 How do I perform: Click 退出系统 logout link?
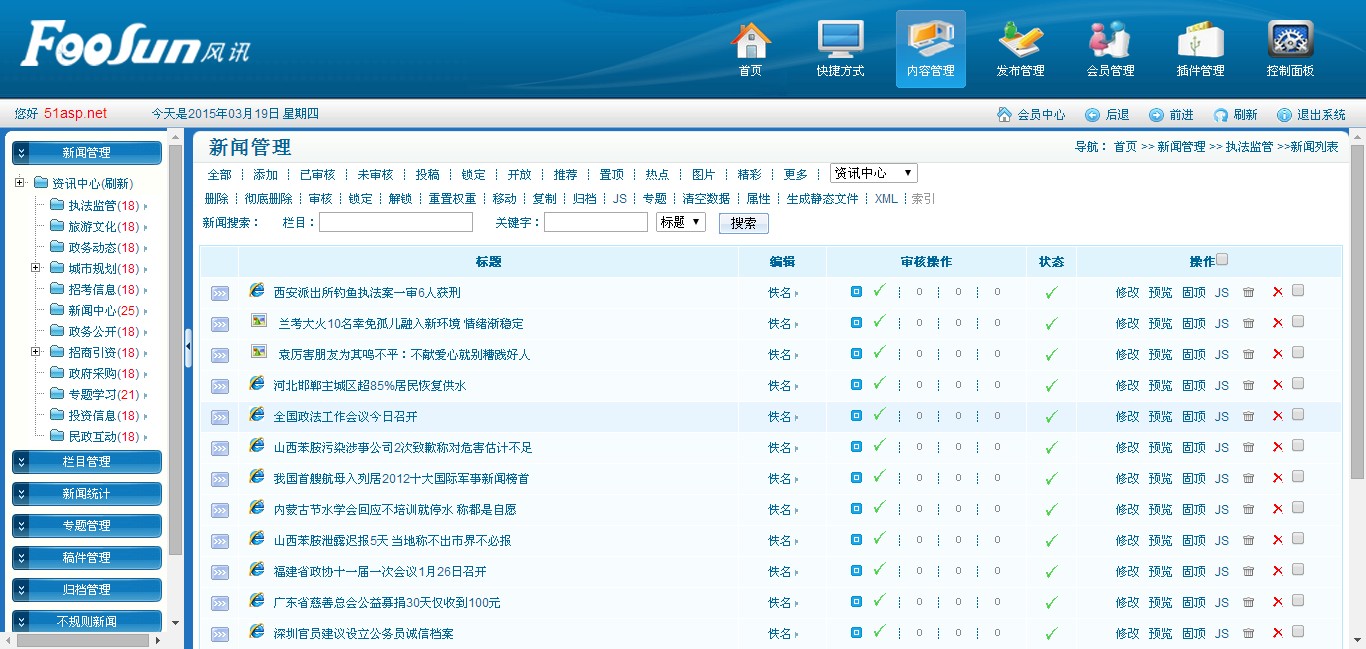click(1311, 115)
